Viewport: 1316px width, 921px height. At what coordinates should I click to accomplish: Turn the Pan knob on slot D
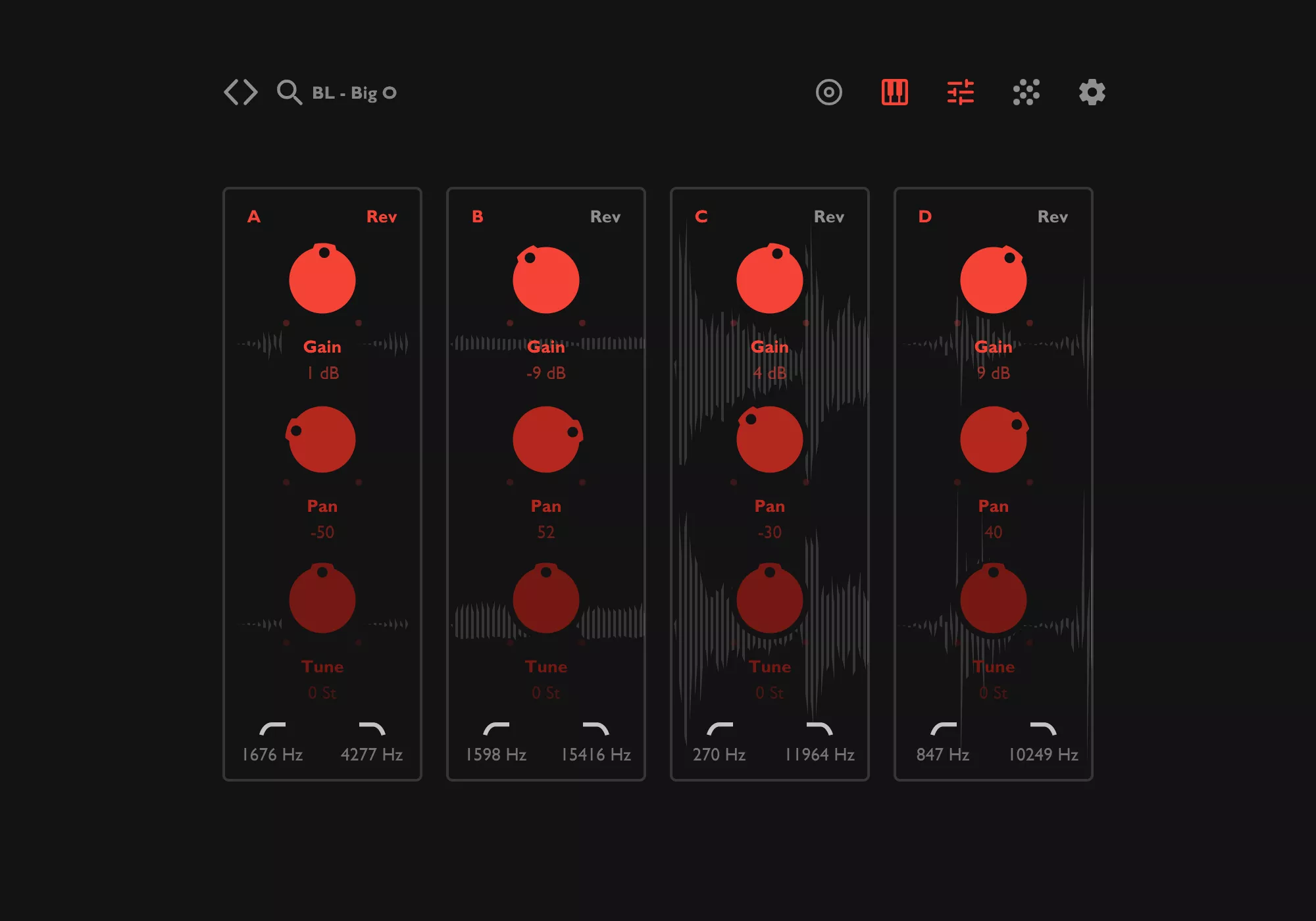993,439
